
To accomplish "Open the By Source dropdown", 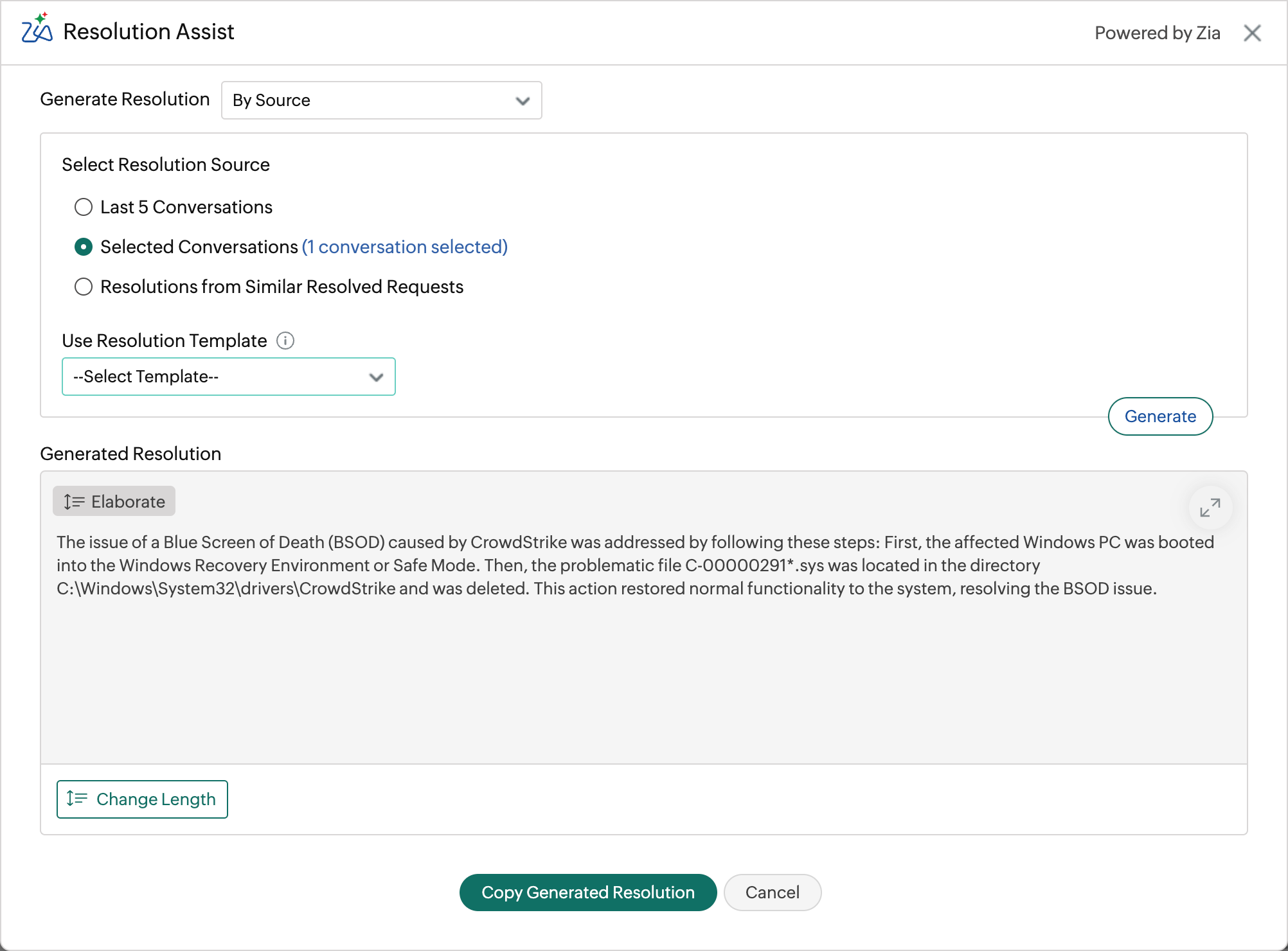I will point(382,100).
